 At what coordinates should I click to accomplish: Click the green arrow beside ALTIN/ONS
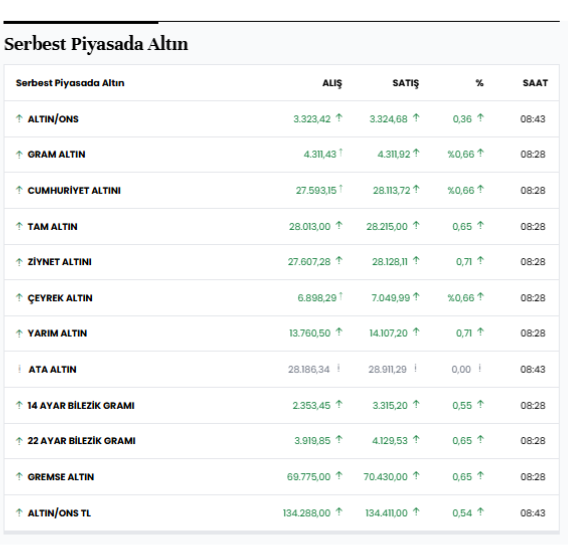[19, 118]
